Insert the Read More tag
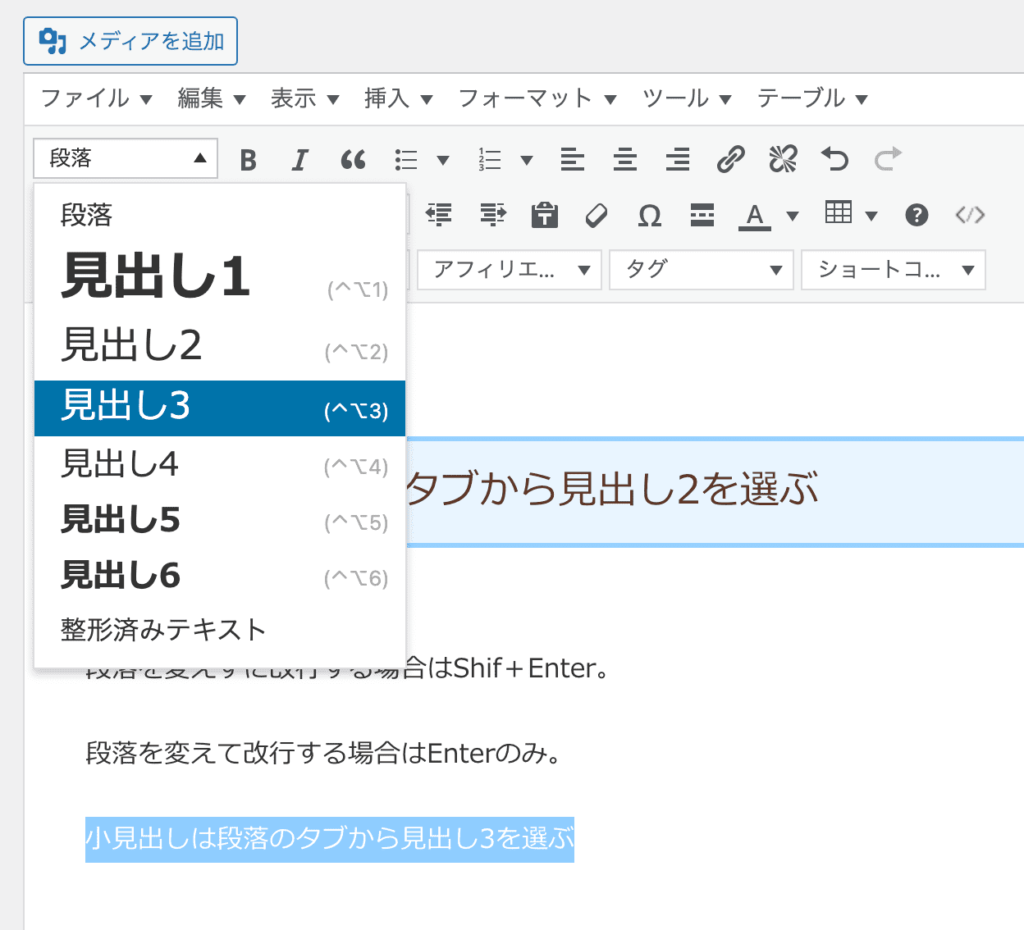The width and height of the screenshot is (1024, 930). 701,214
